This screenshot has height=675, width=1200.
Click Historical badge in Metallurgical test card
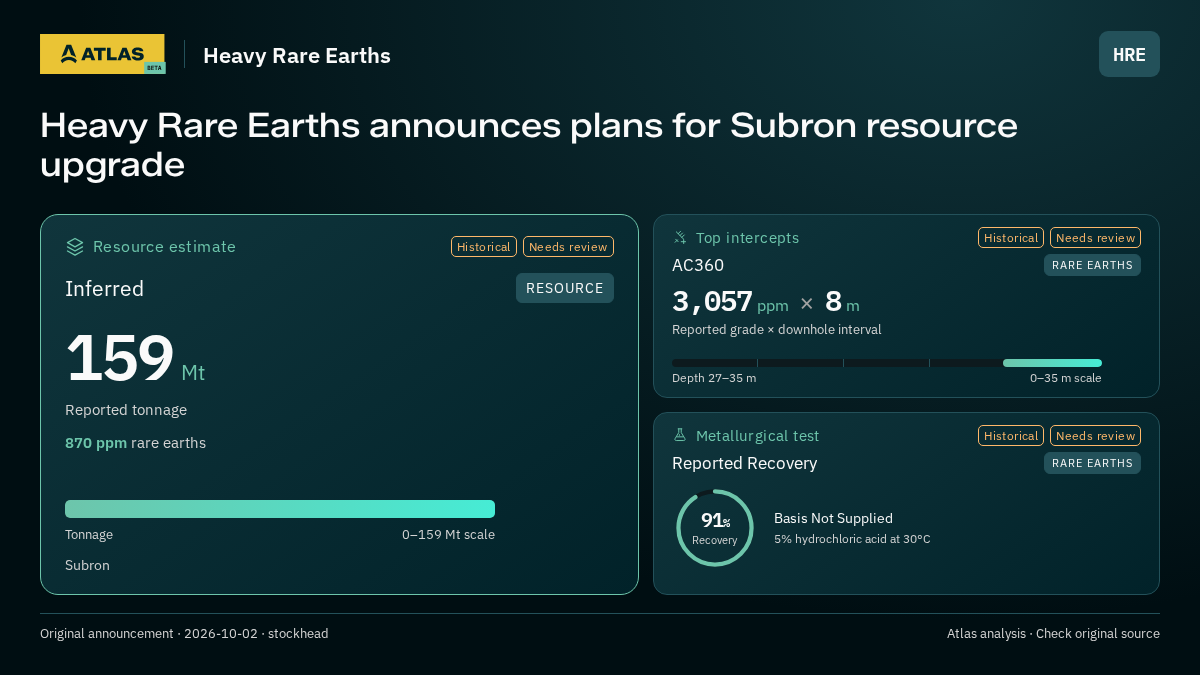(1011, 436)
